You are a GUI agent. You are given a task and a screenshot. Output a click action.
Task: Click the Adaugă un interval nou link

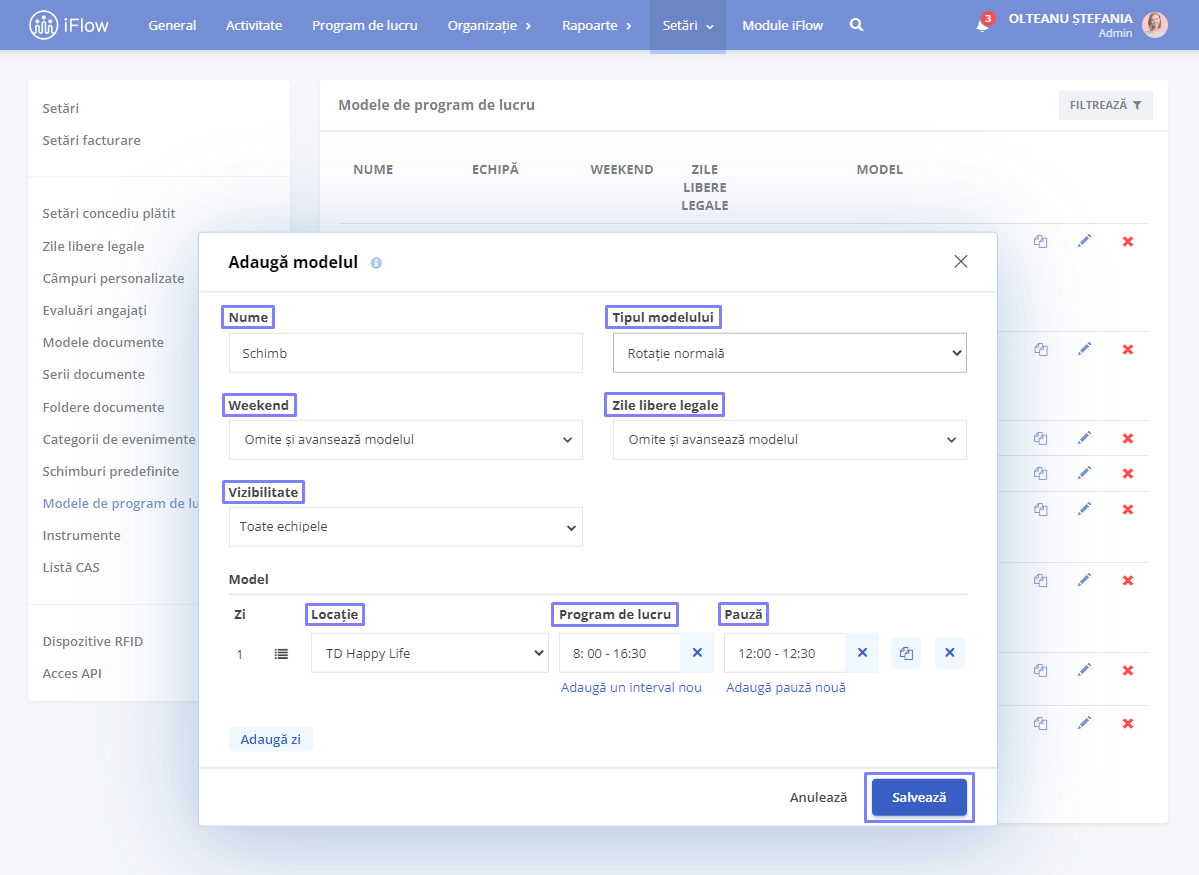[x=631, y=688]
